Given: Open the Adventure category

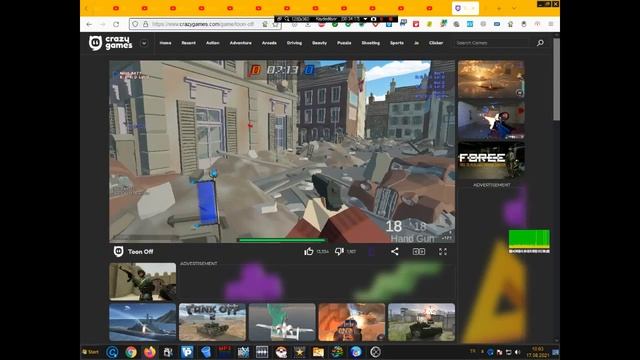Looking at the screenshot, I should pos(240,43).
